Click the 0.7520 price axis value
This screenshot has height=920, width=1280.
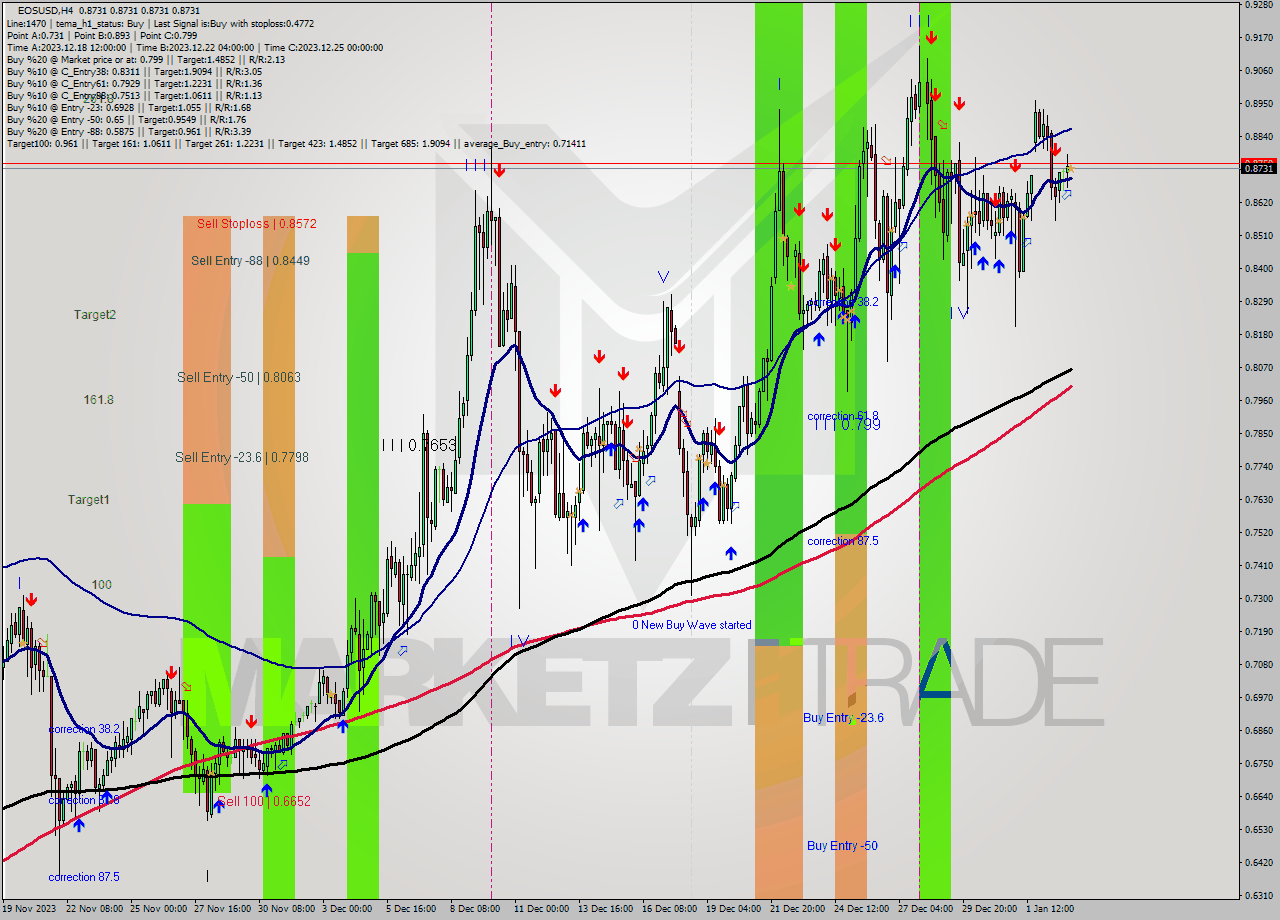pyautogui.click(x=1257, y=532)
